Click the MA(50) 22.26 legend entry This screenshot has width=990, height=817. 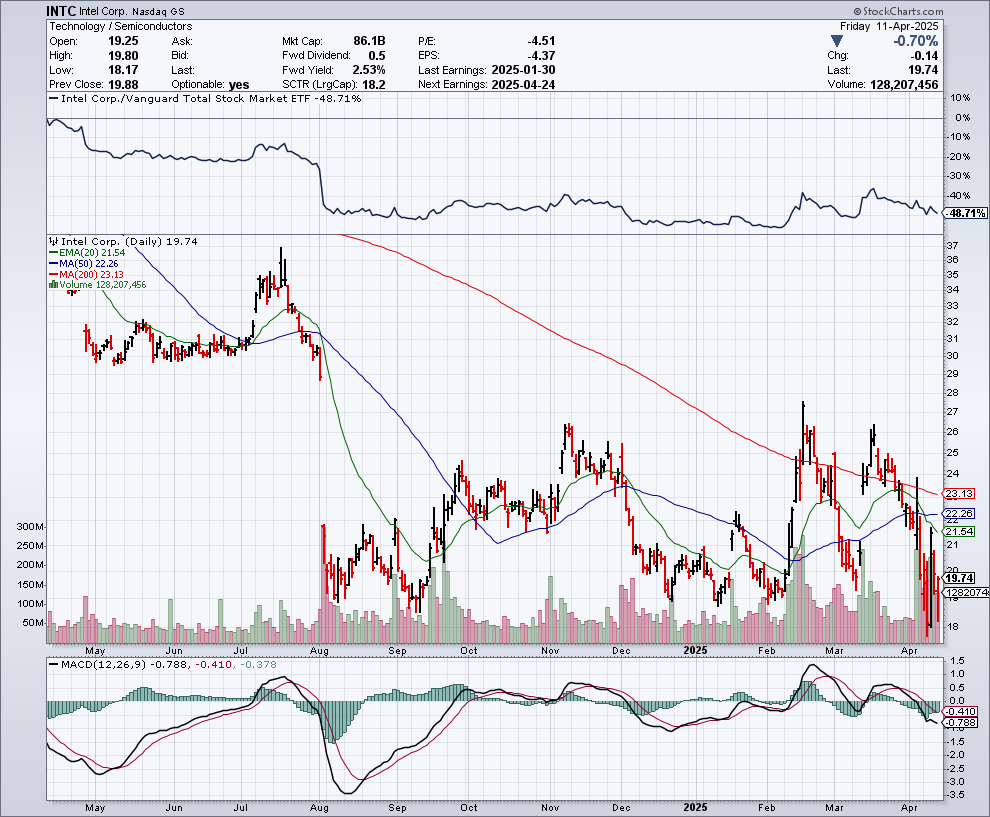[84, 263]
